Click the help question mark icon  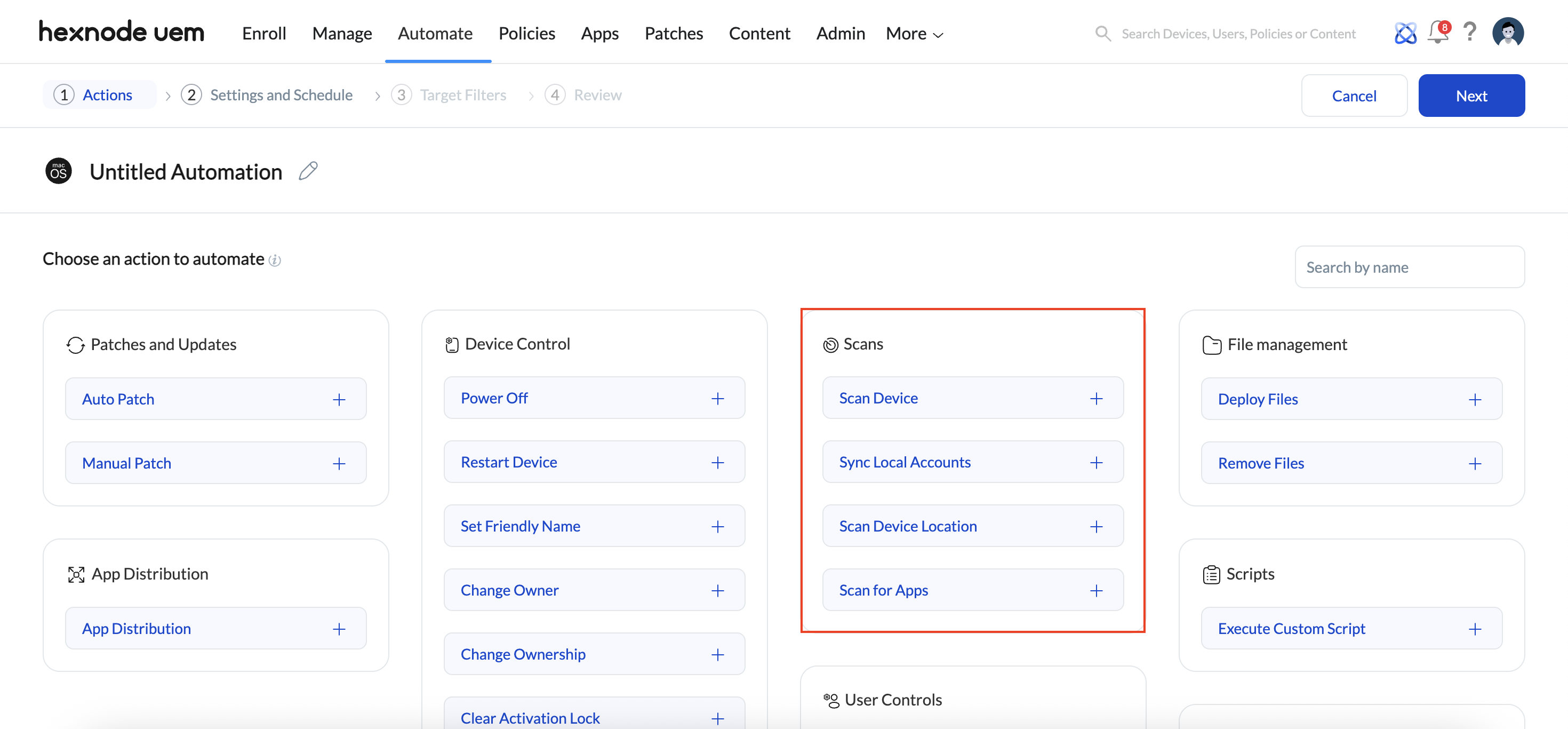pyautogui.click(x=1469, y=32)
